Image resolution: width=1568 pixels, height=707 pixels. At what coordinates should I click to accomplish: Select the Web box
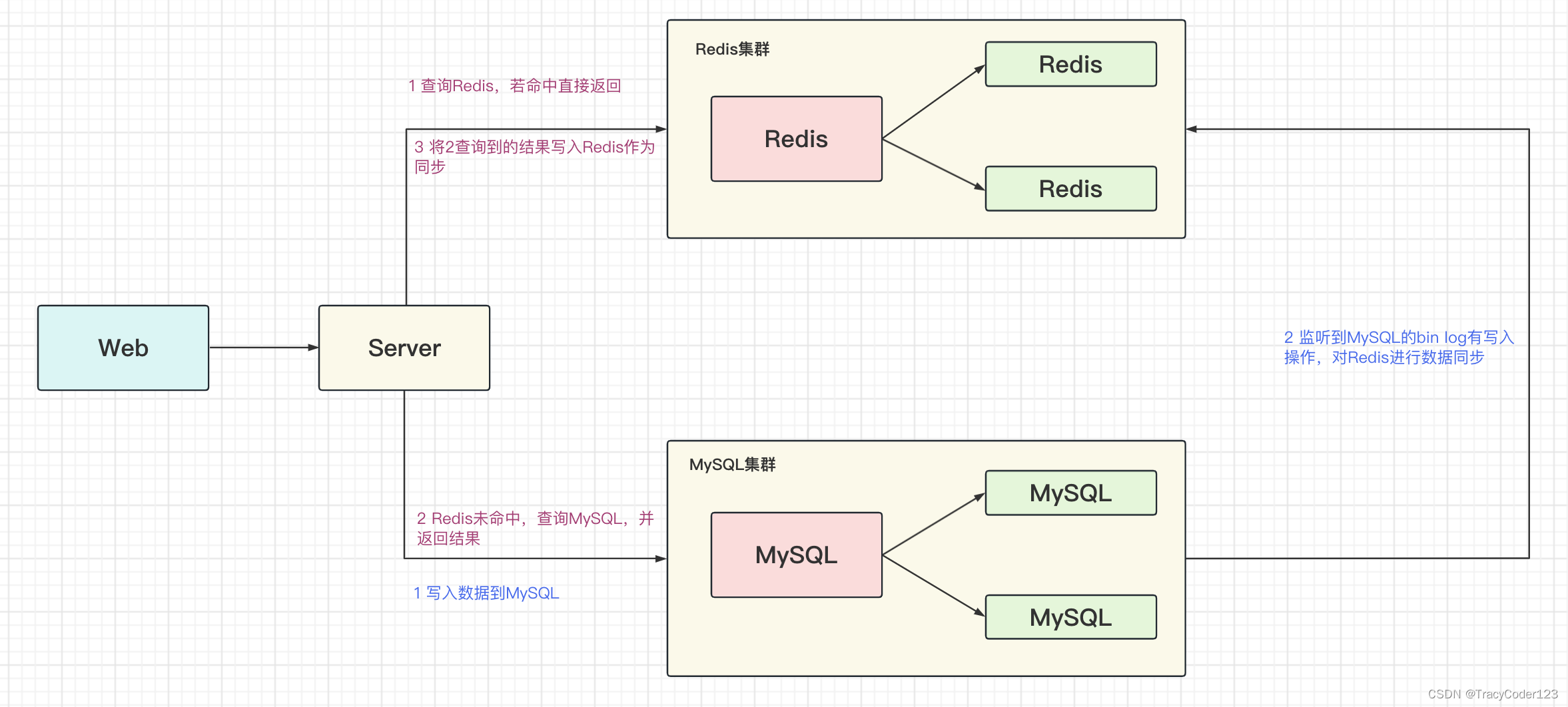click(x=123, y=348)
